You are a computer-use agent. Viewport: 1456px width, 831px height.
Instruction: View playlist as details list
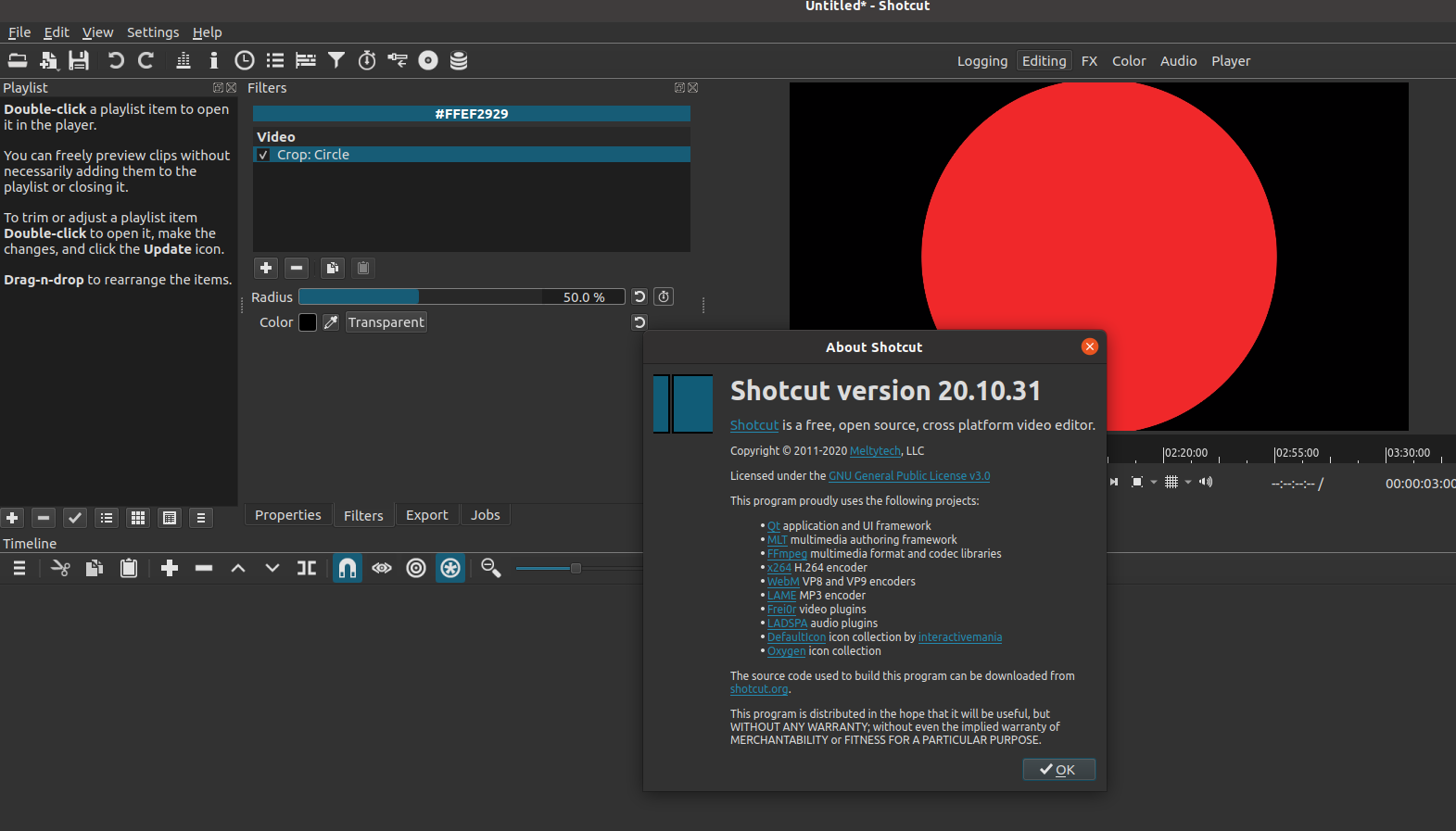coord(107,518)
